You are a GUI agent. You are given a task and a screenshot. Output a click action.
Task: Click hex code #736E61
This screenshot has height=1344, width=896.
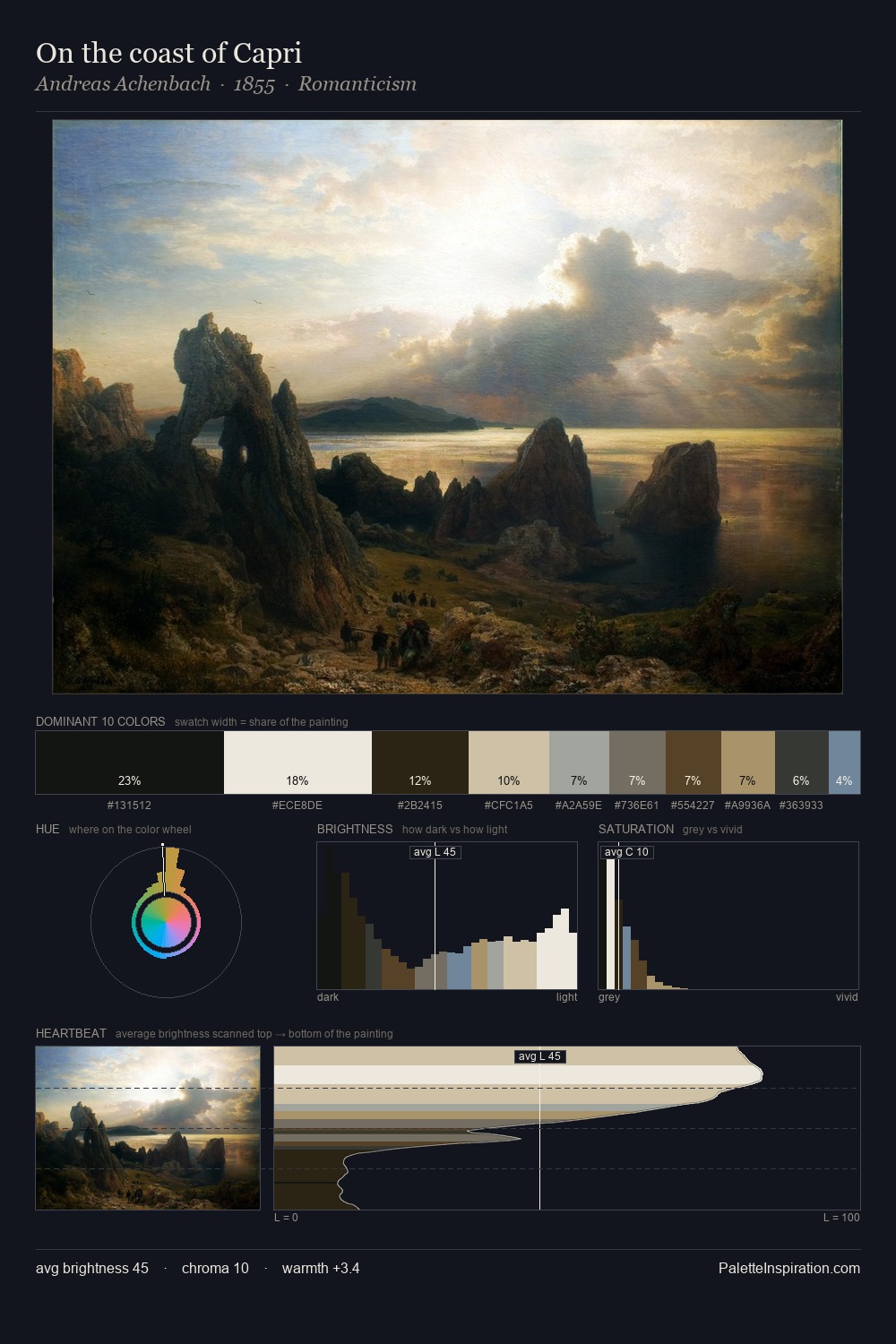point(636,806)
